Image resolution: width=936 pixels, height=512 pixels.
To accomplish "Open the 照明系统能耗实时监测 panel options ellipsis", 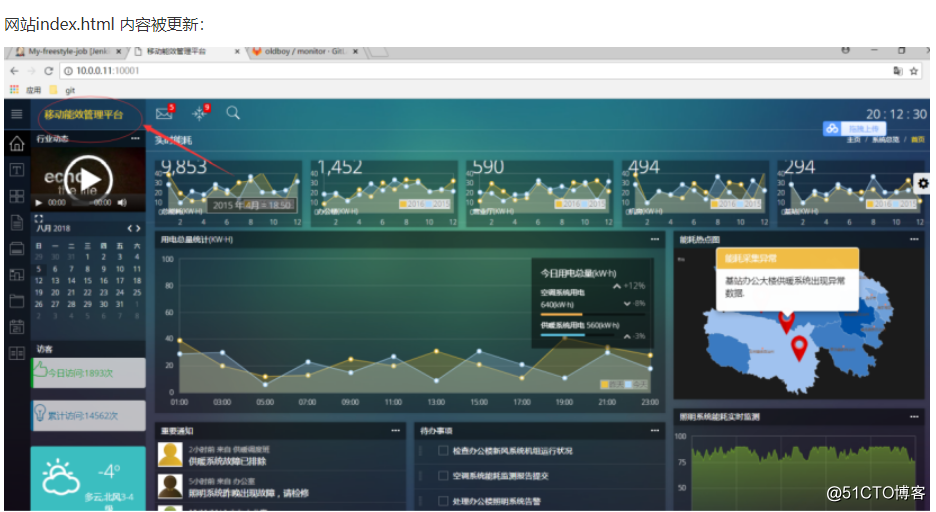I will pyautogui.click(x=914, y=417).
